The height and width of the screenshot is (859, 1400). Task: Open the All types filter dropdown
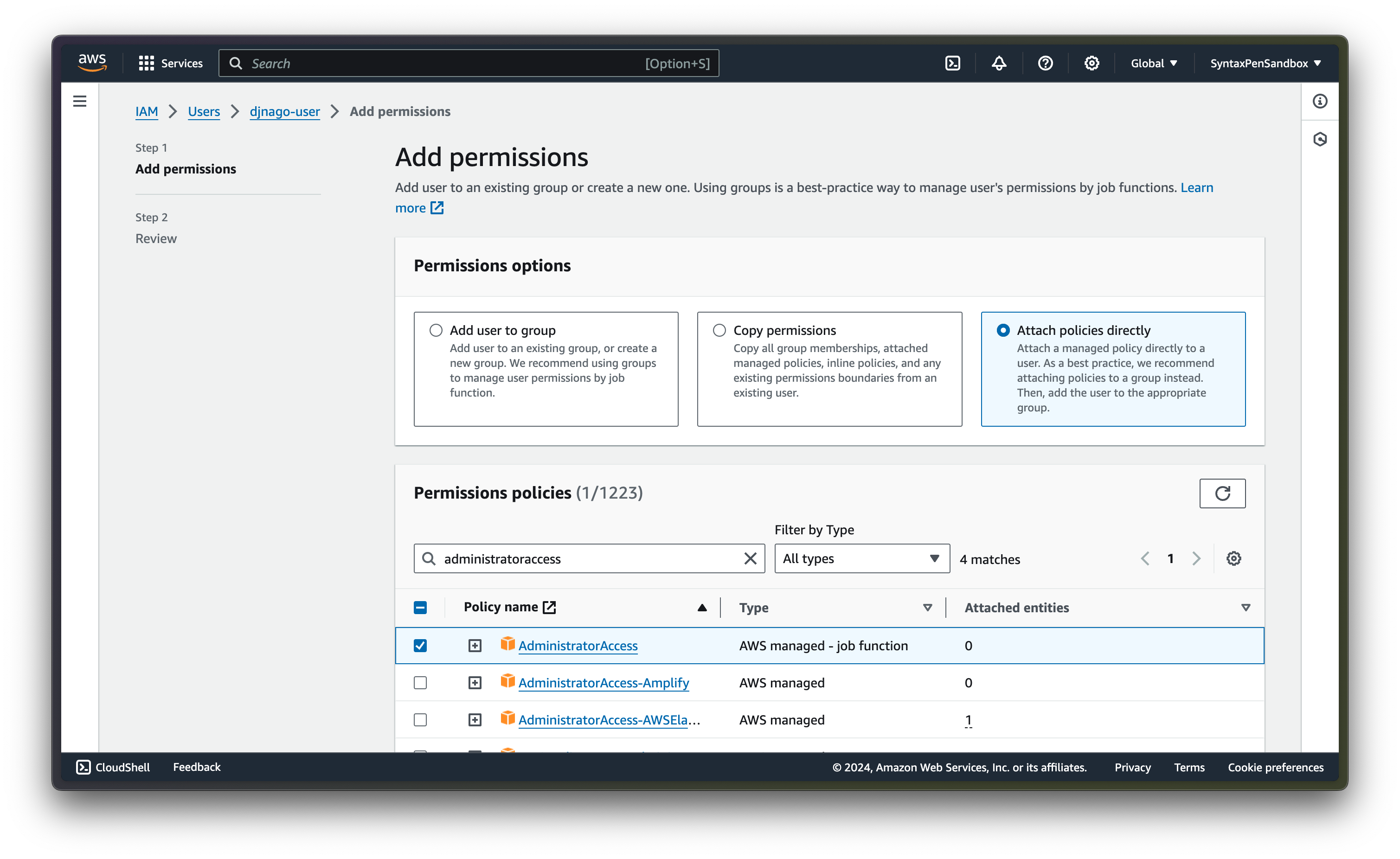[x=861, y=558]
